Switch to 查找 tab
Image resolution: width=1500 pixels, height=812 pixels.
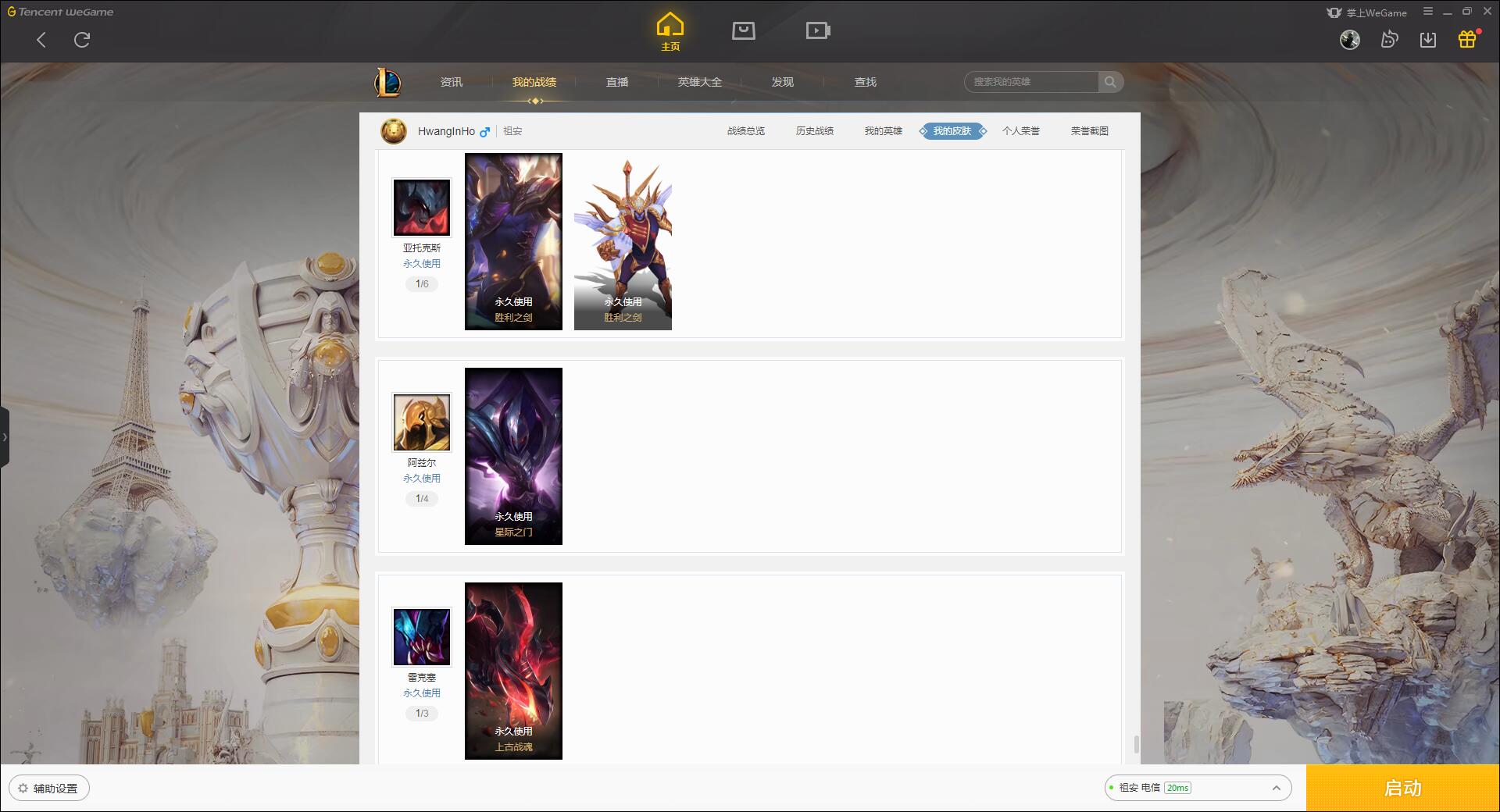point(866,82)
